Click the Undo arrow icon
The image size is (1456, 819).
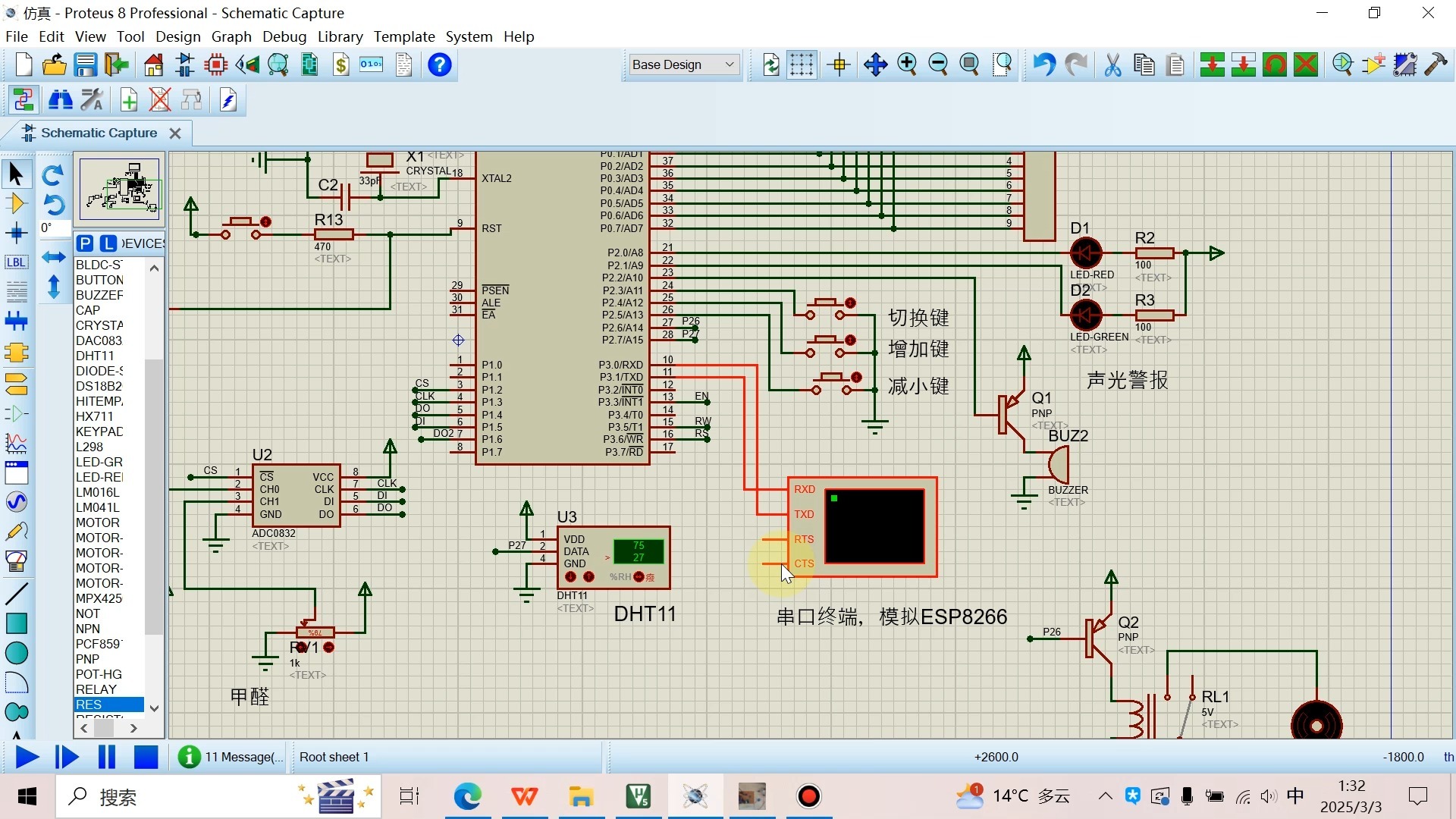1044,65
